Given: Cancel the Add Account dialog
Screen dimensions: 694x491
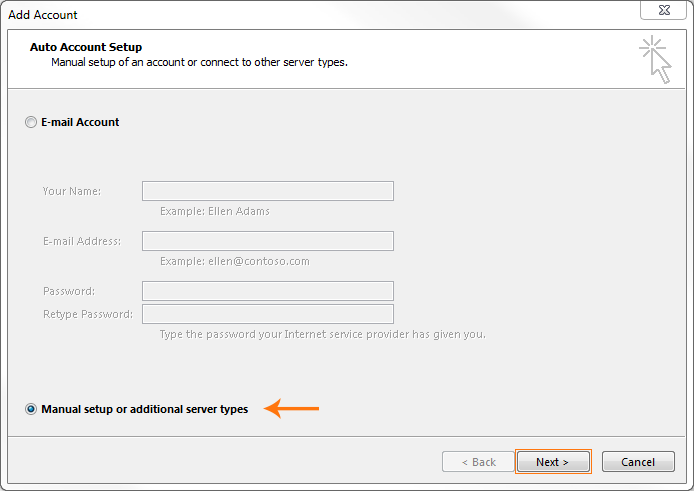Looking at the screenshot, I should pyautogui.click(x=637, y=462).
